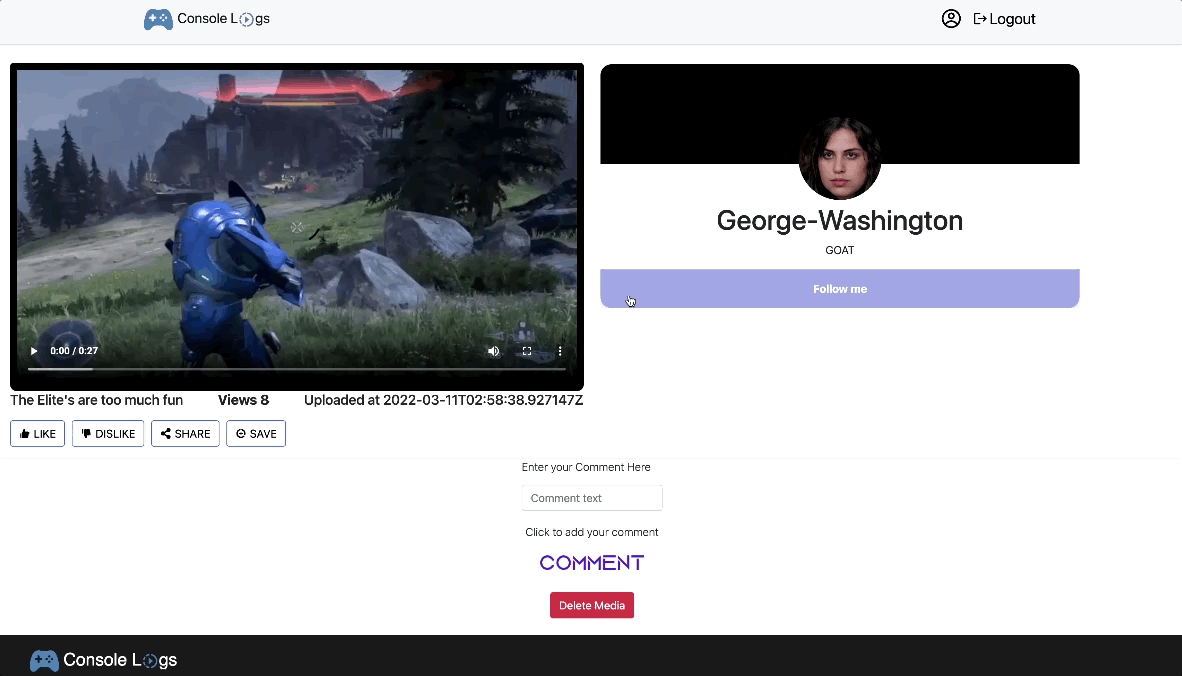Click the 'Console Logs' header brand text

pos(223,19)
